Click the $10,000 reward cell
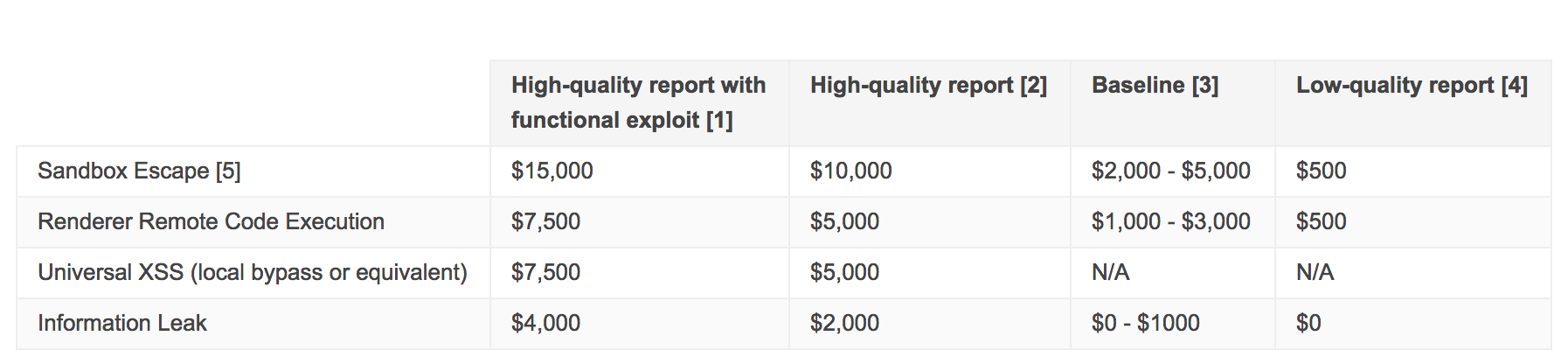Screen dimensions: 1568x364 click(850, 171)
